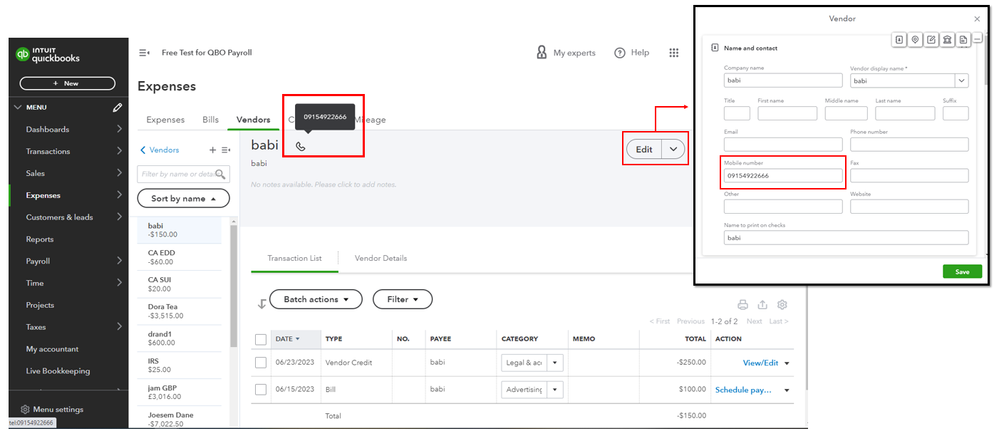The width and height of the screenshot is (999, 431).
Task: Click the Company name field
Action: click(783, 81)
